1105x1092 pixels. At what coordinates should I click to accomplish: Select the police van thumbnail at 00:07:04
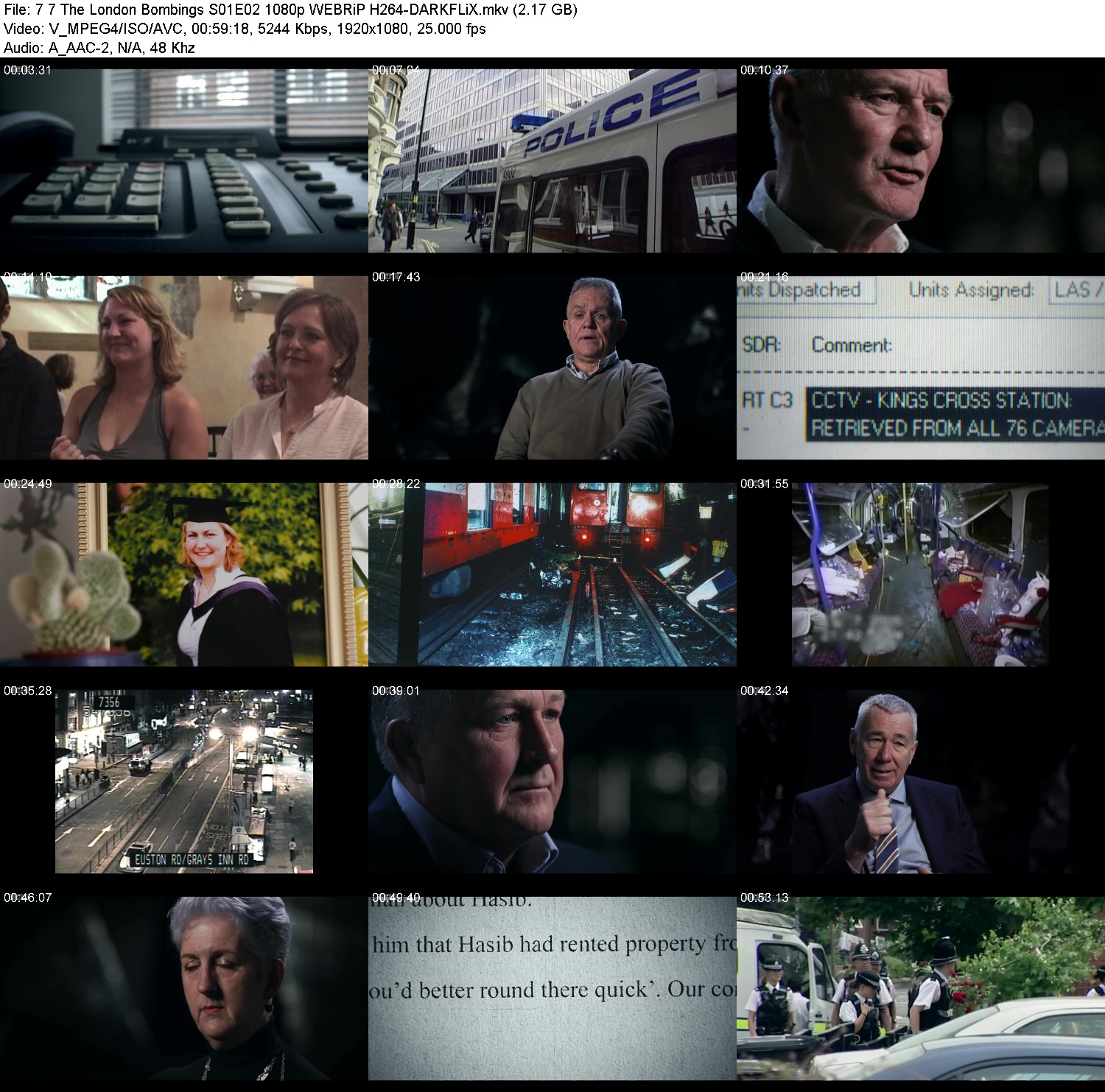pos(552,161)
